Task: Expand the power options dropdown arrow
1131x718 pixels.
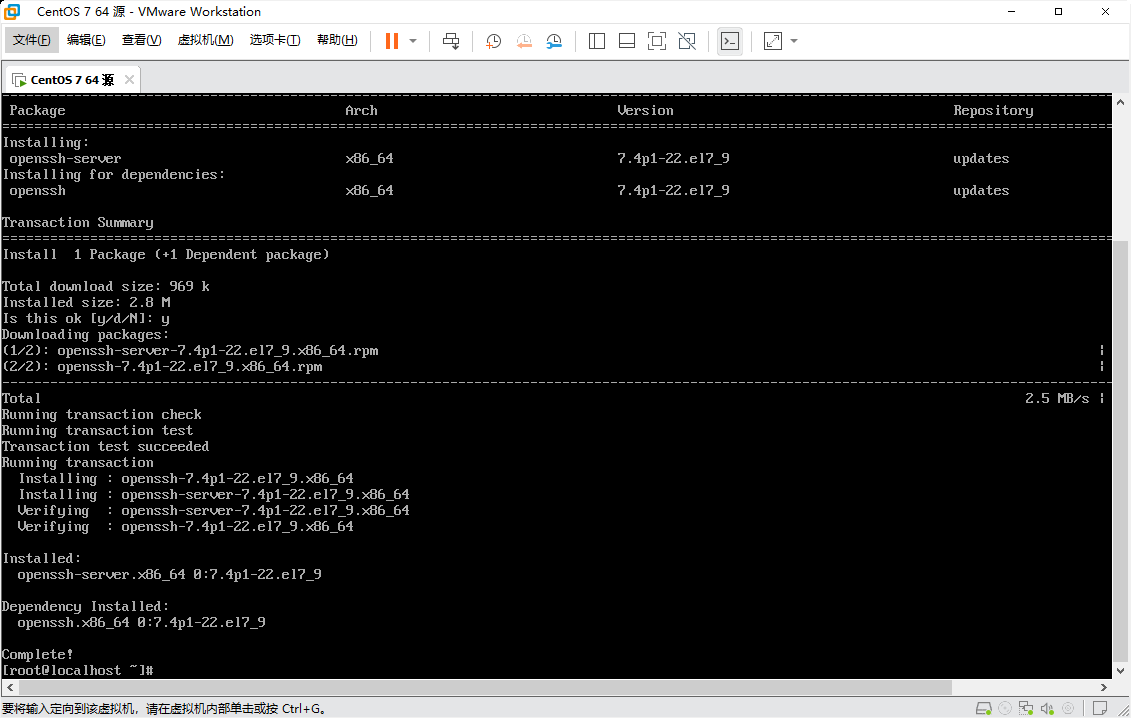Action: coord(413,41)
